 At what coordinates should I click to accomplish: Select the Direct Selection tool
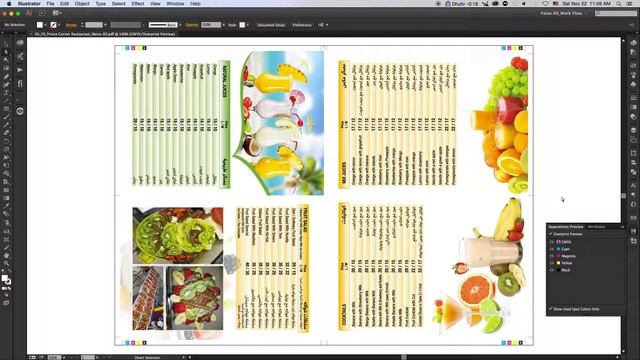point(6,52)
